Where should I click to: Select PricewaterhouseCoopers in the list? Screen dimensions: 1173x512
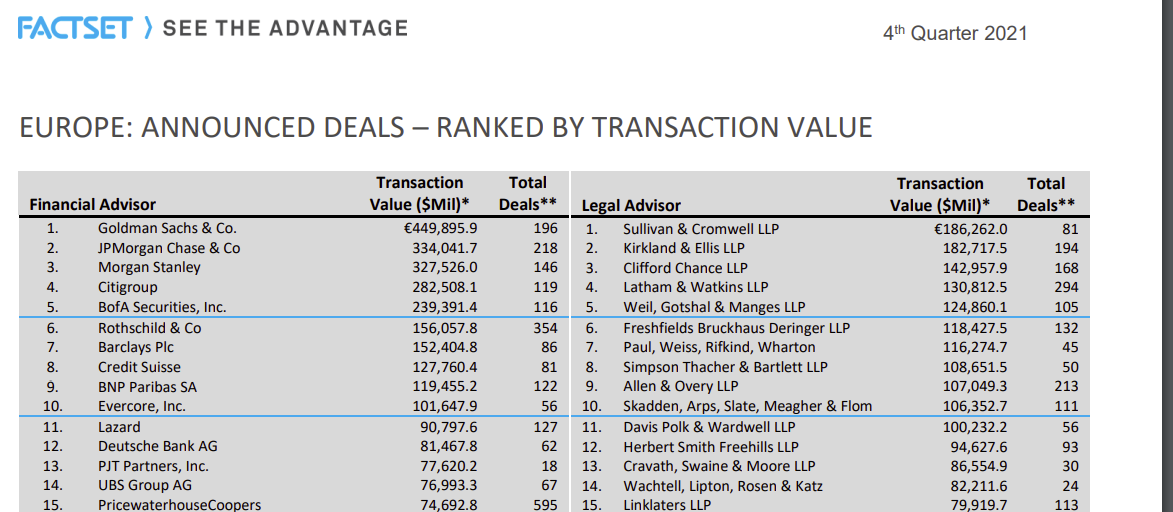pyautogui.click(x=180, y=505)
